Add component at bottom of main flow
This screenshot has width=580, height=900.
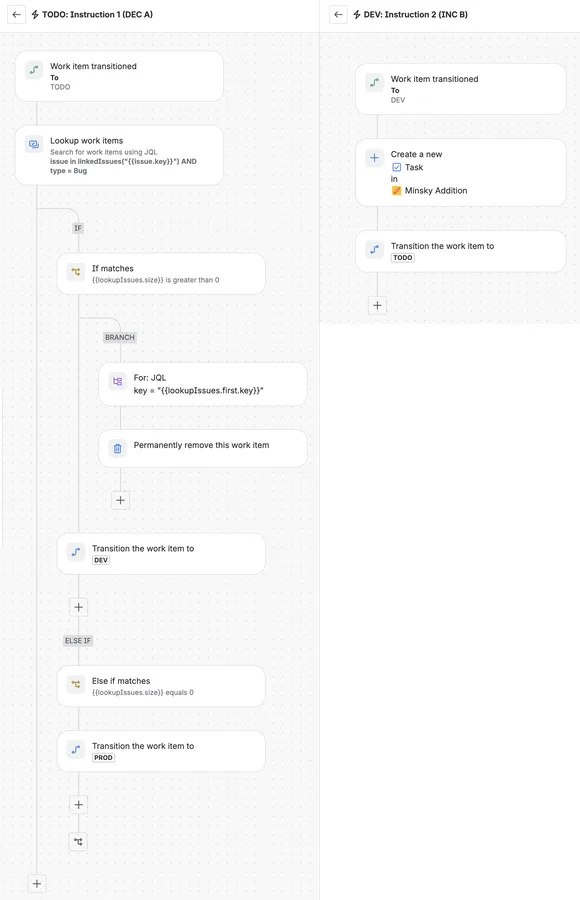37,883
